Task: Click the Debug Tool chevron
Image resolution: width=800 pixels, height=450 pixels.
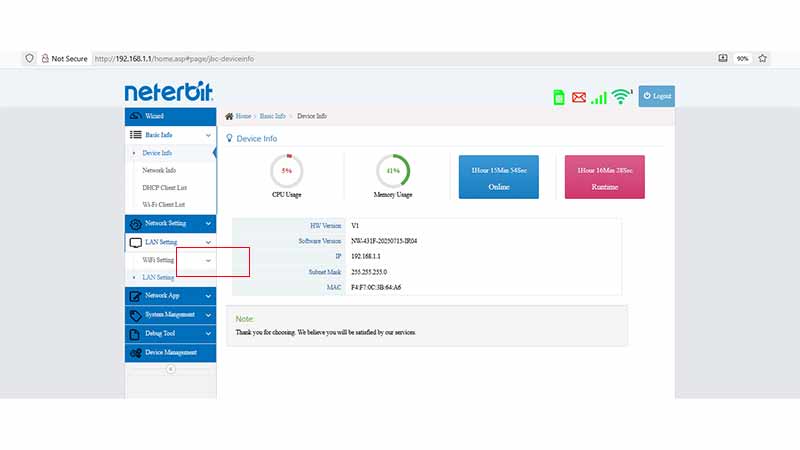Action: click(x=208, y=334)
